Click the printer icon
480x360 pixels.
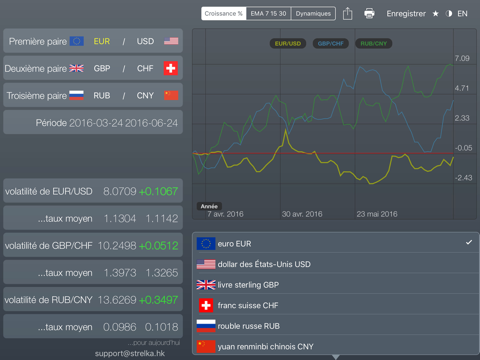[369, 14]
